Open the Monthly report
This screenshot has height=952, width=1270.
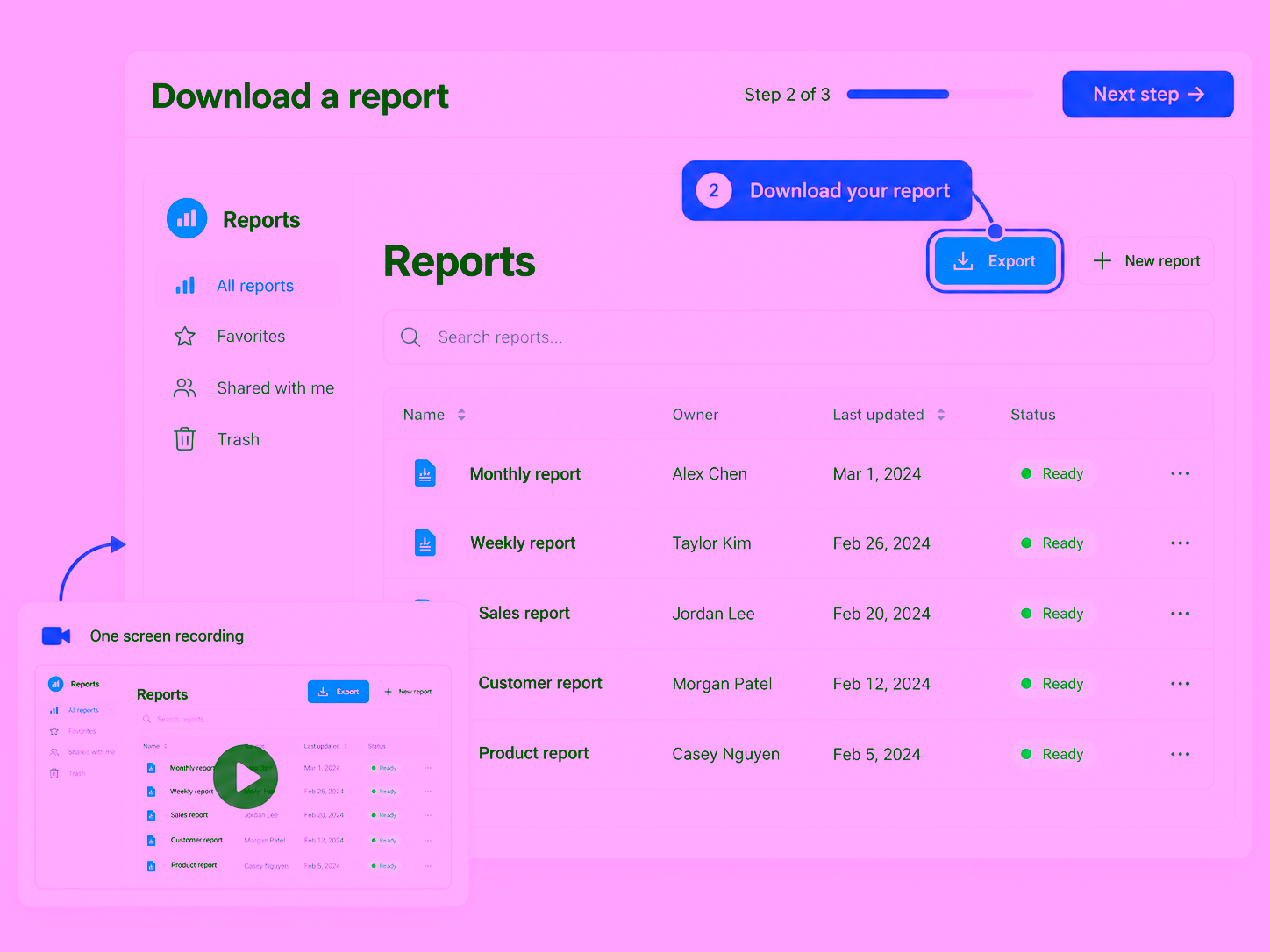[525, 474]
